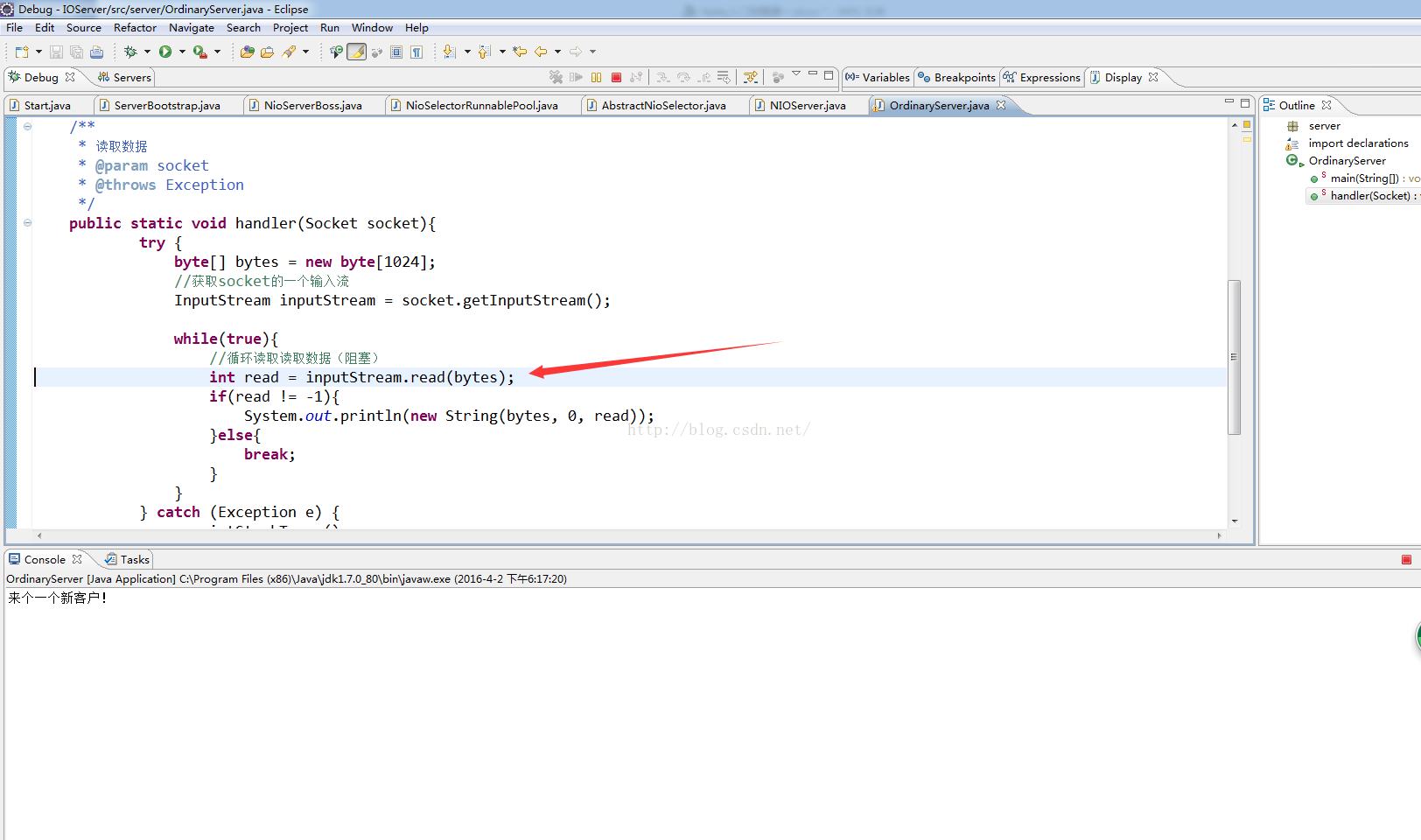Select handler(Socket) in the Outline
1421x840 pixels.
click(1369, 196)
